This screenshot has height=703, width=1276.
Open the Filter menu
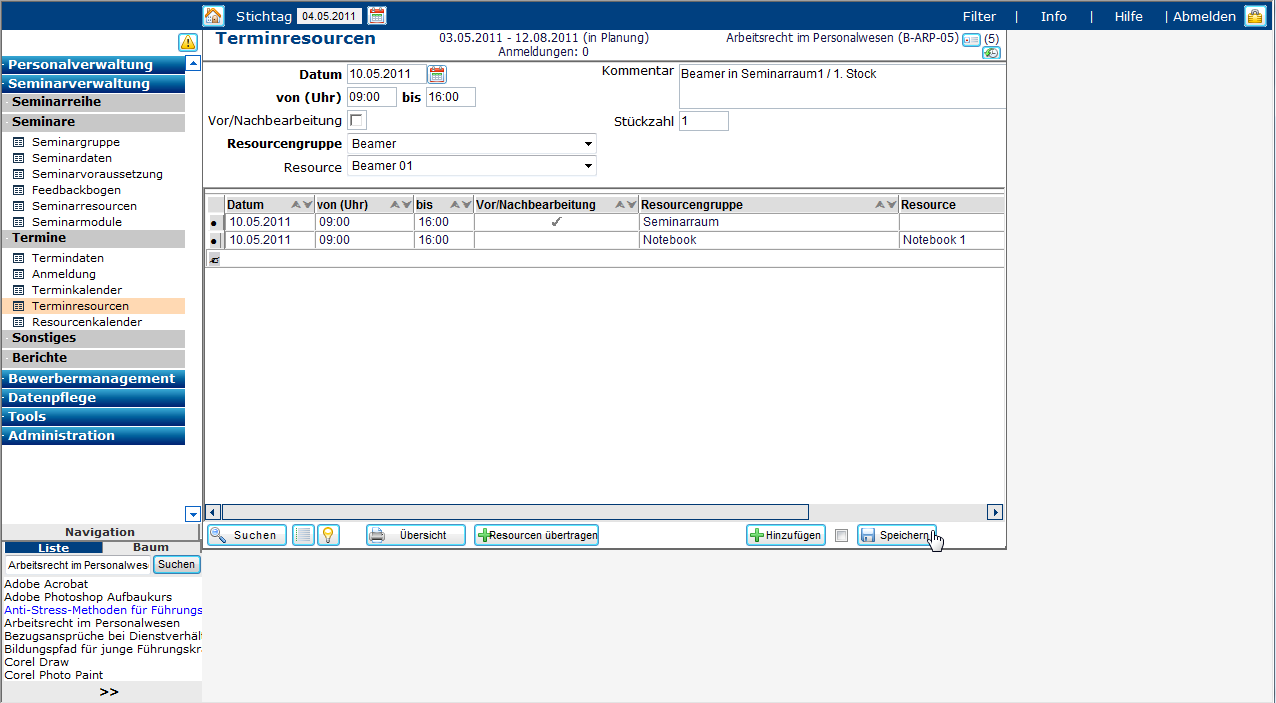tap(979, 16)
